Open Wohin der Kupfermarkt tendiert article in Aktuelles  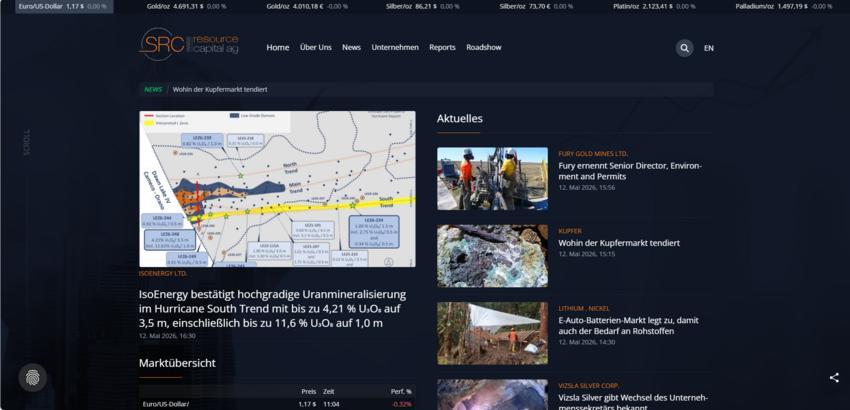(619, 243)
